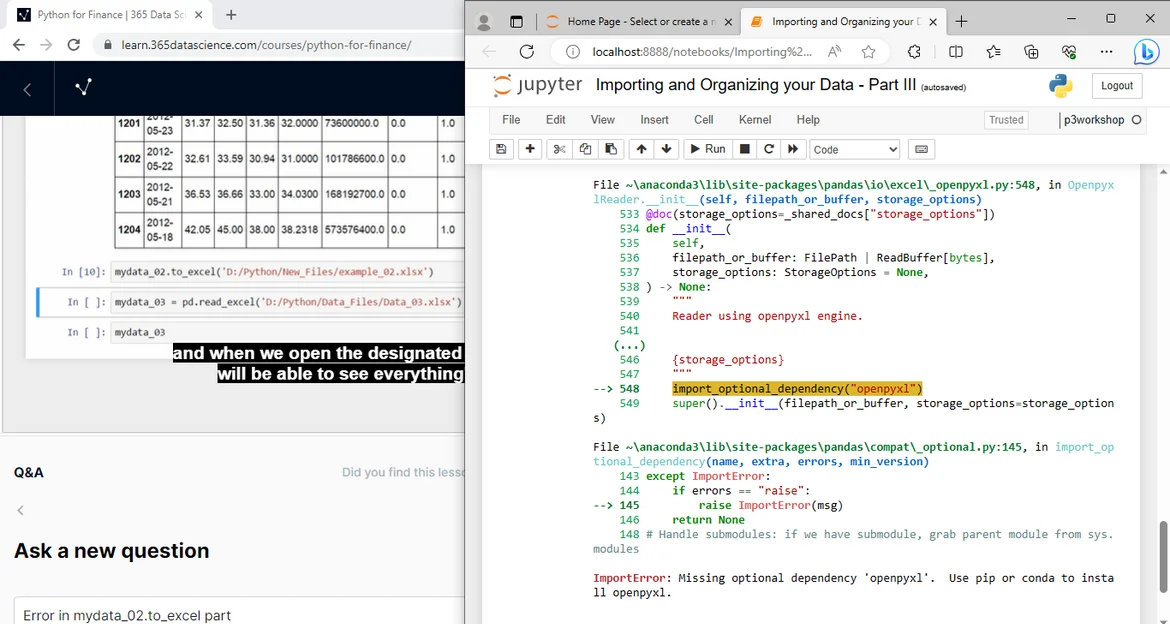Insert a new cell below with plus icon
The width and height of the screenshot is (1170, 624).
530,149
